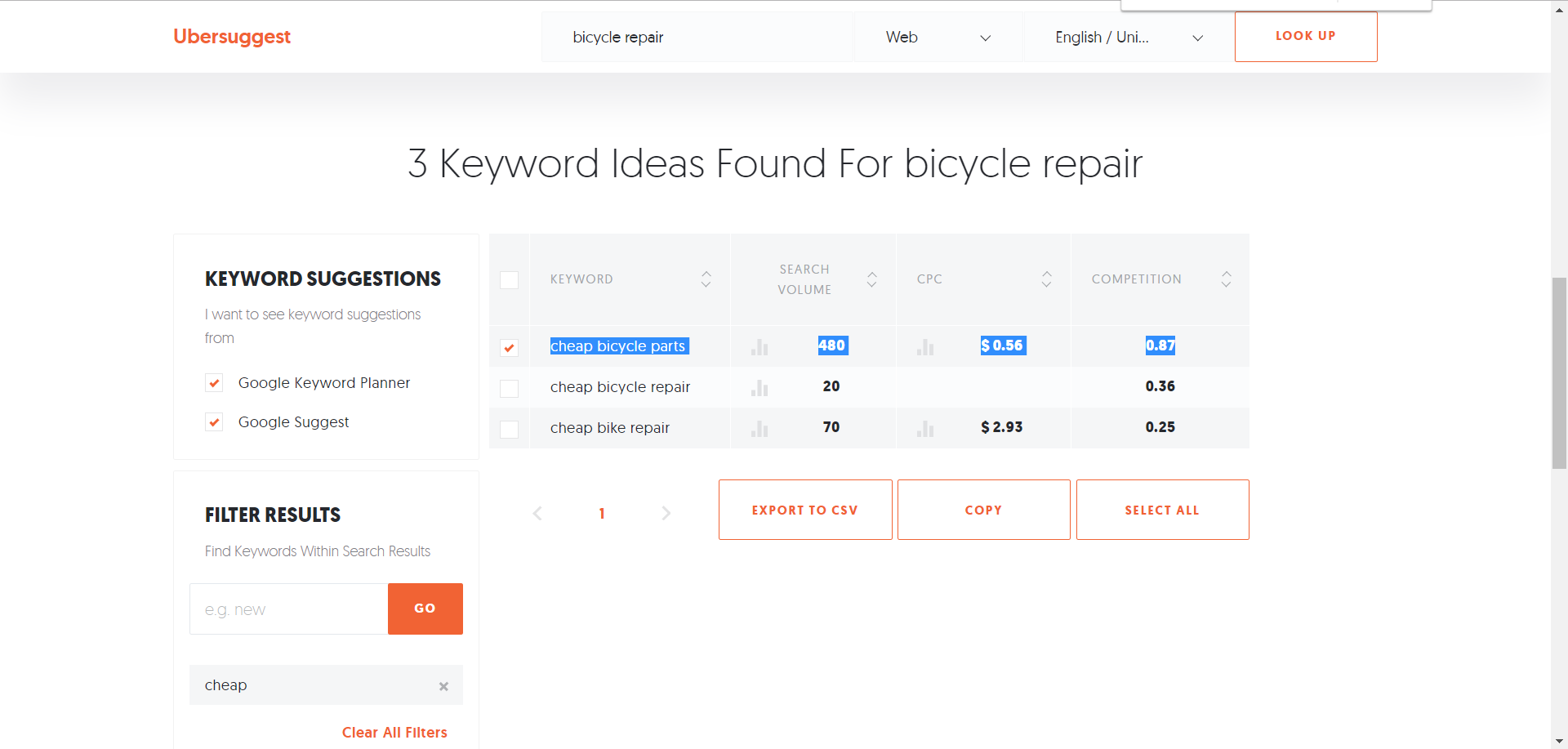This screenshot has width=1568, height=749.
Task: Click the LOOK UP button
Action: tap(1306, 37)
